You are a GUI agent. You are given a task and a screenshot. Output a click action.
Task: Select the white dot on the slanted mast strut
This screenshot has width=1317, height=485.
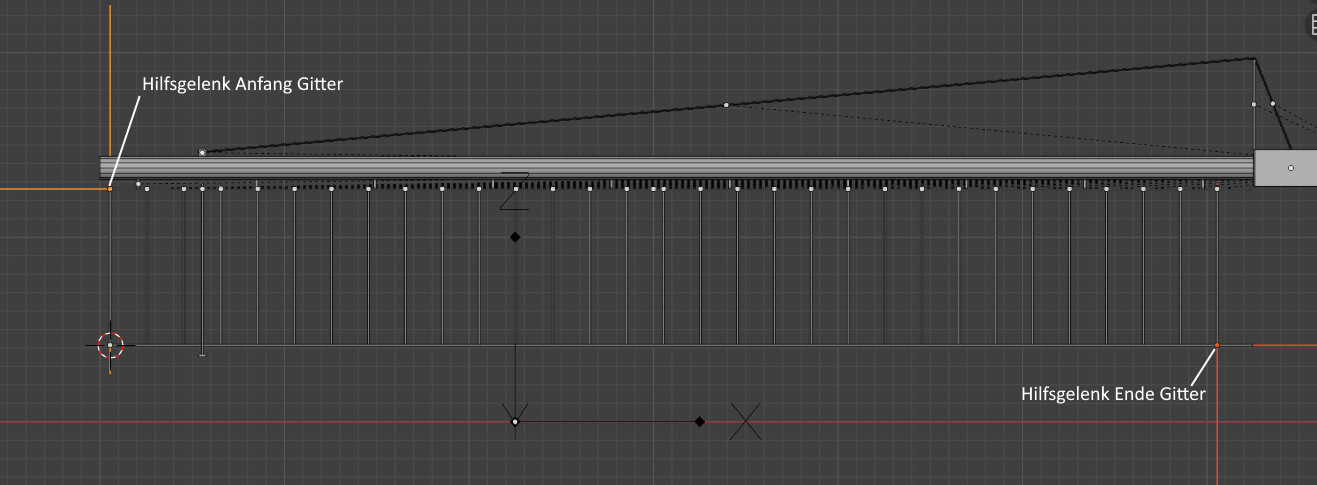1273,103
